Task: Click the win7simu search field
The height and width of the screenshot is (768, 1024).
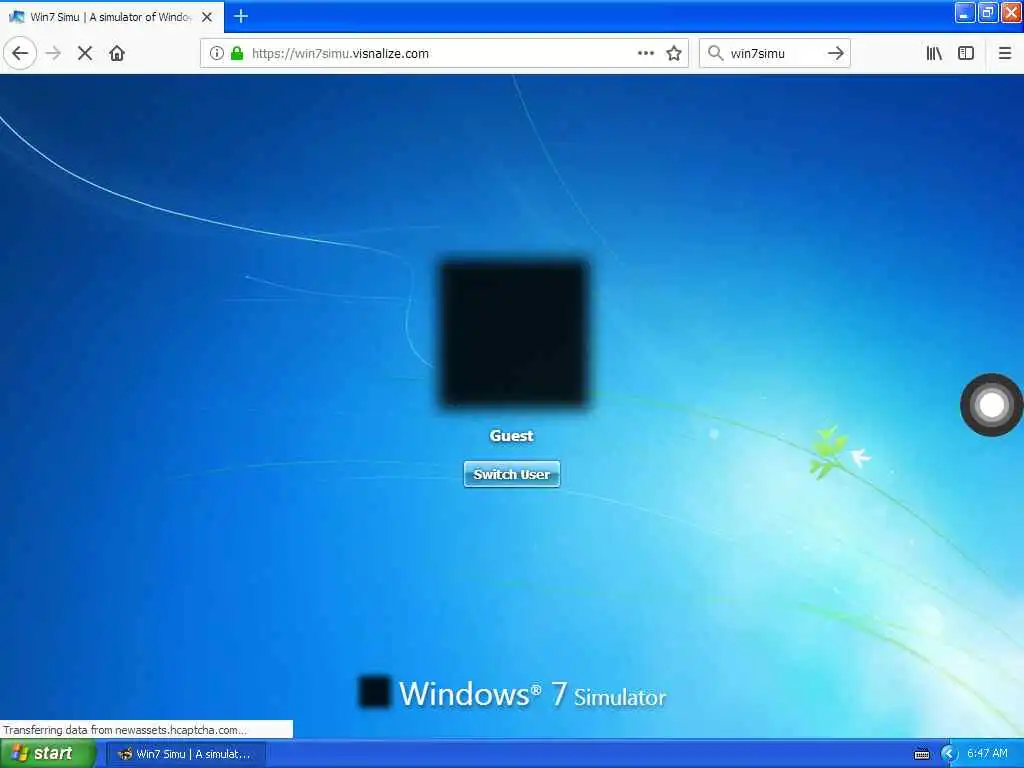Action: click(x=774, y=54)
